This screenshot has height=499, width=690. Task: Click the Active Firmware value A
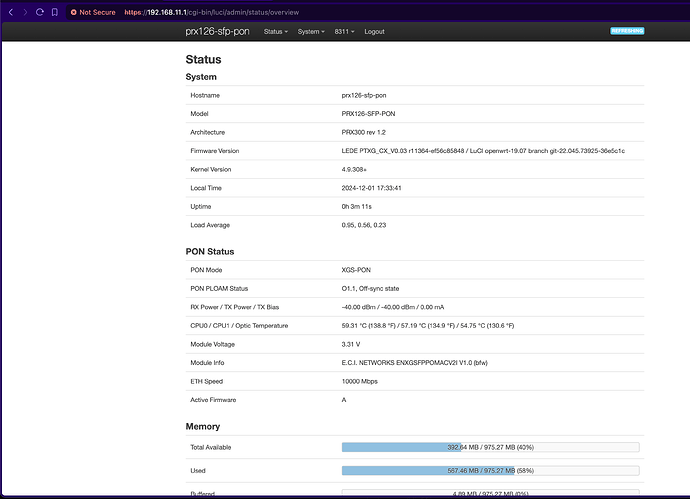coord(344,400)
